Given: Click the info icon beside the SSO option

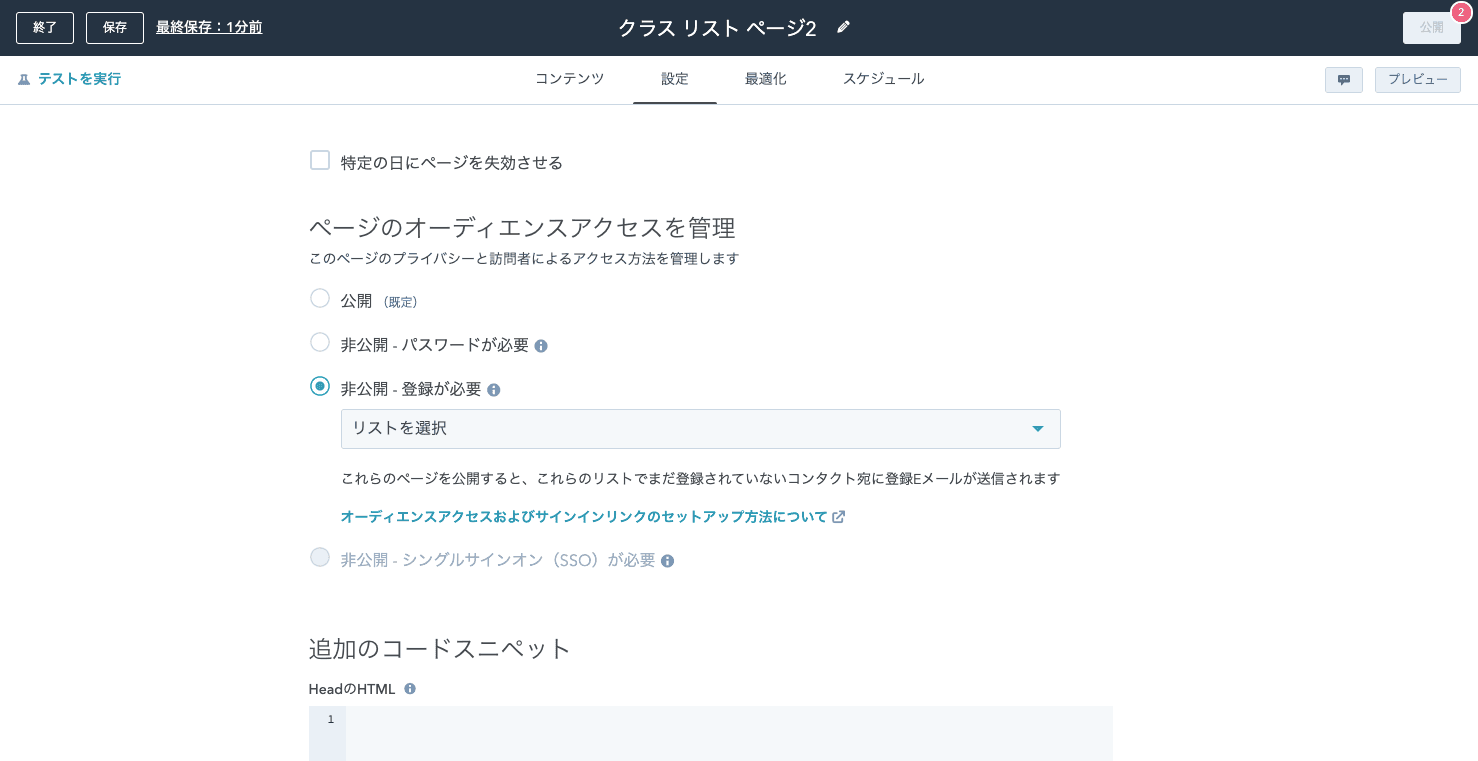Looking at the screenshot, I should [x=667, y=561].
